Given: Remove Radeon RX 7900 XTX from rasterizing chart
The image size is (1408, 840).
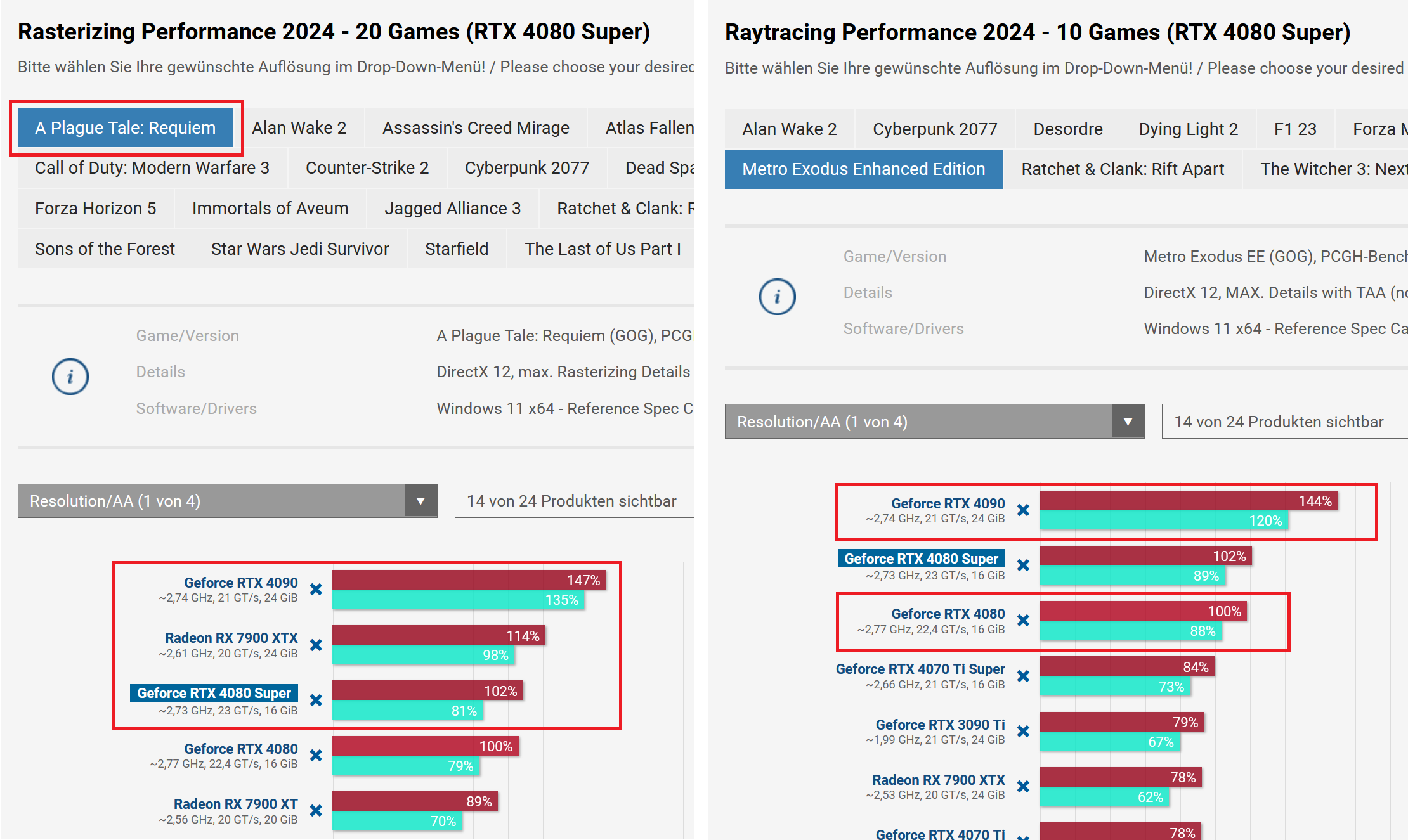Looking at the screenshot, I should click(316, 645).
